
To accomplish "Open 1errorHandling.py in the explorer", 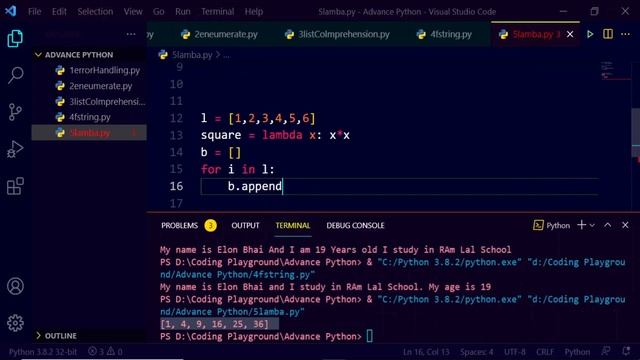I will (x=89, y=70).
